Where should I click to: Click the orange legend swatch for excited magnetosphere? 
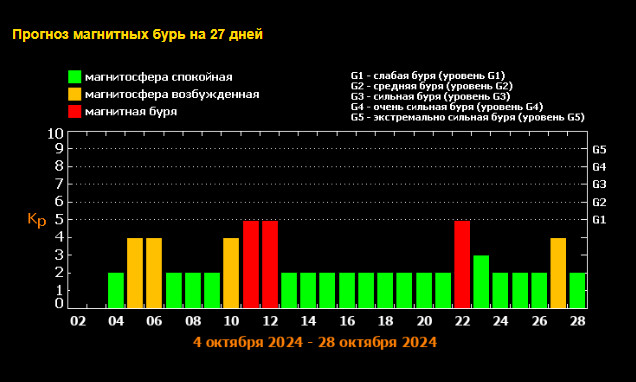[75, 94]
